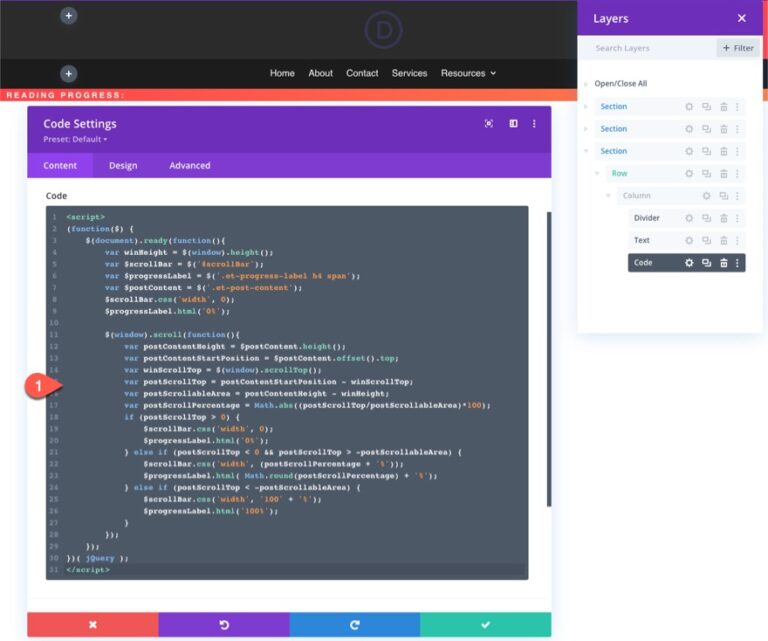The width and height of the screenshot is (768, 641).
Task: Toggle the Open/Close All arrow
Action: pyautogui.click(x=586, y=84)
